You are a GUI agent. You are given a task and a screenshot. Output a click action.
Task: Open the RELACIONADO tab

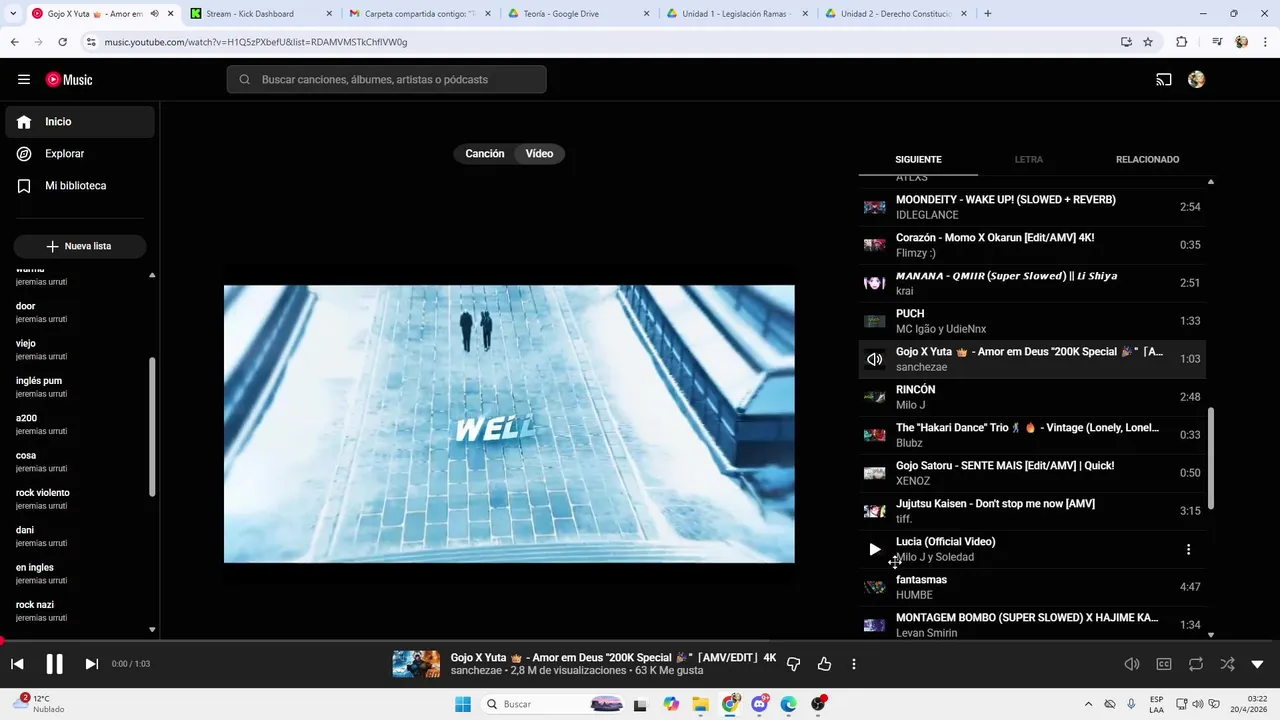(1147, 160)
